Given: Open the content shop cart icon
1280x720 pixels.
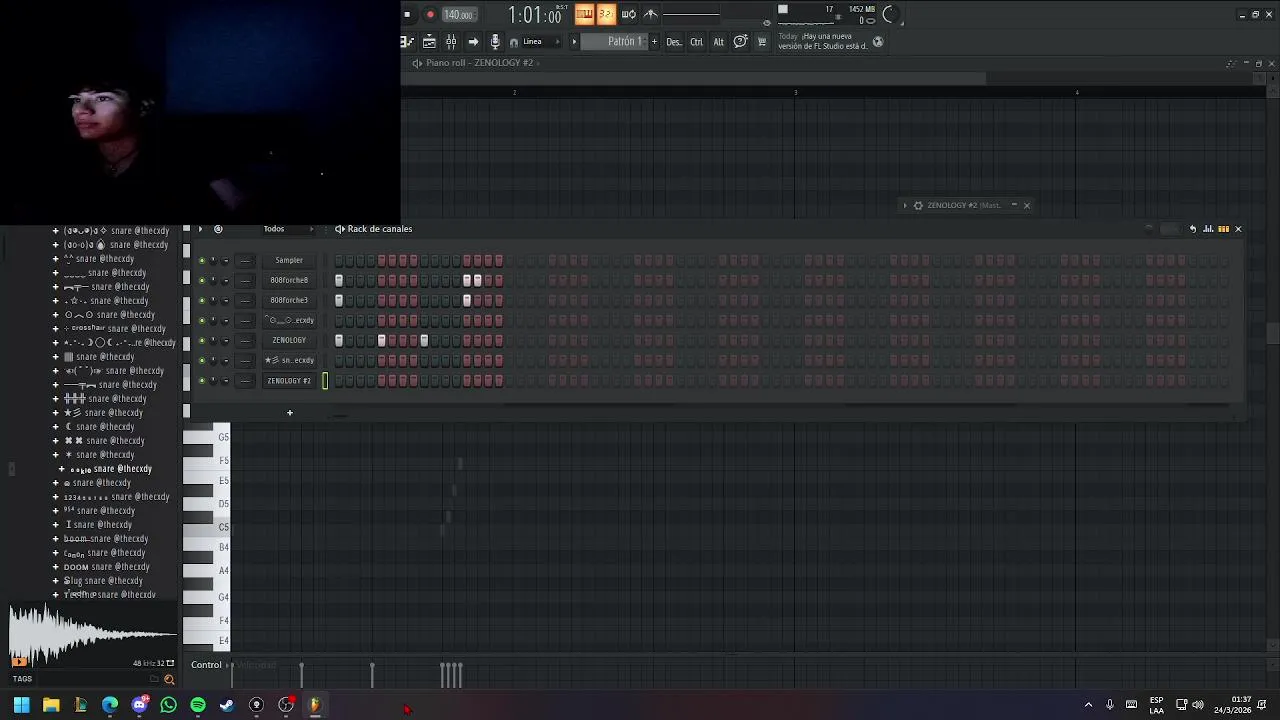Looking at the screenshot, I should 762,42.
